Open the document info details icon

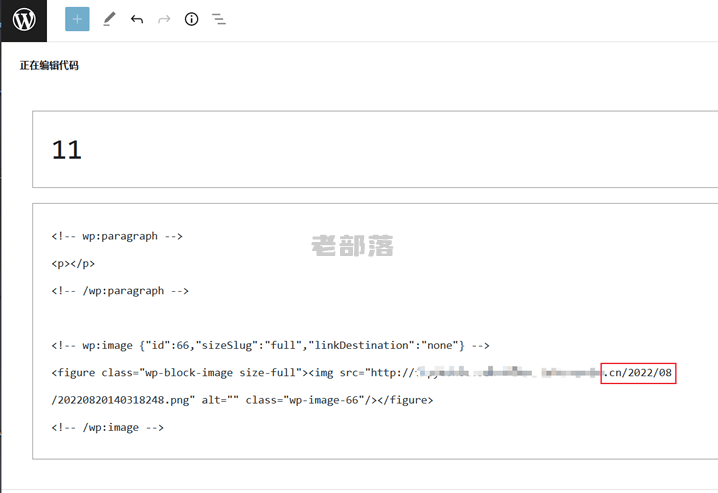191,19
